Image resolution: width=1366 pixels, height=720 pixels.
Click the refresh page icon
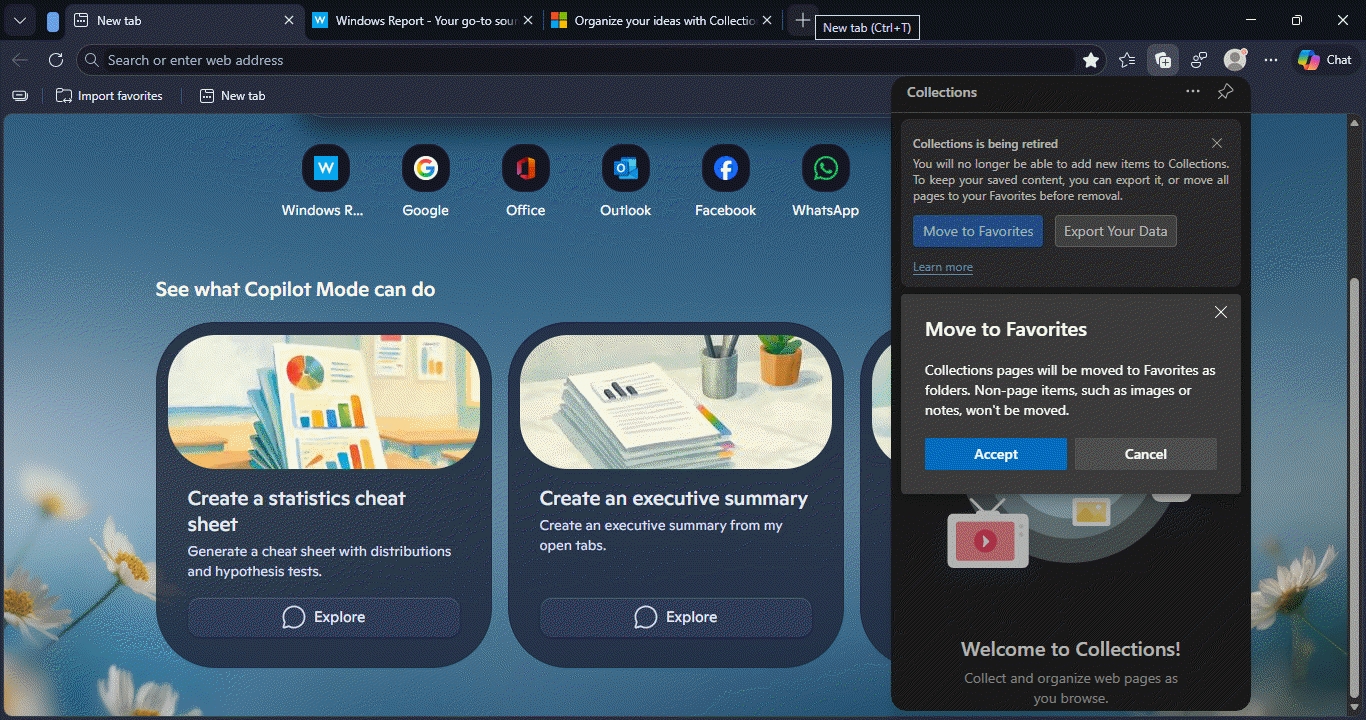tap(56, 60)
